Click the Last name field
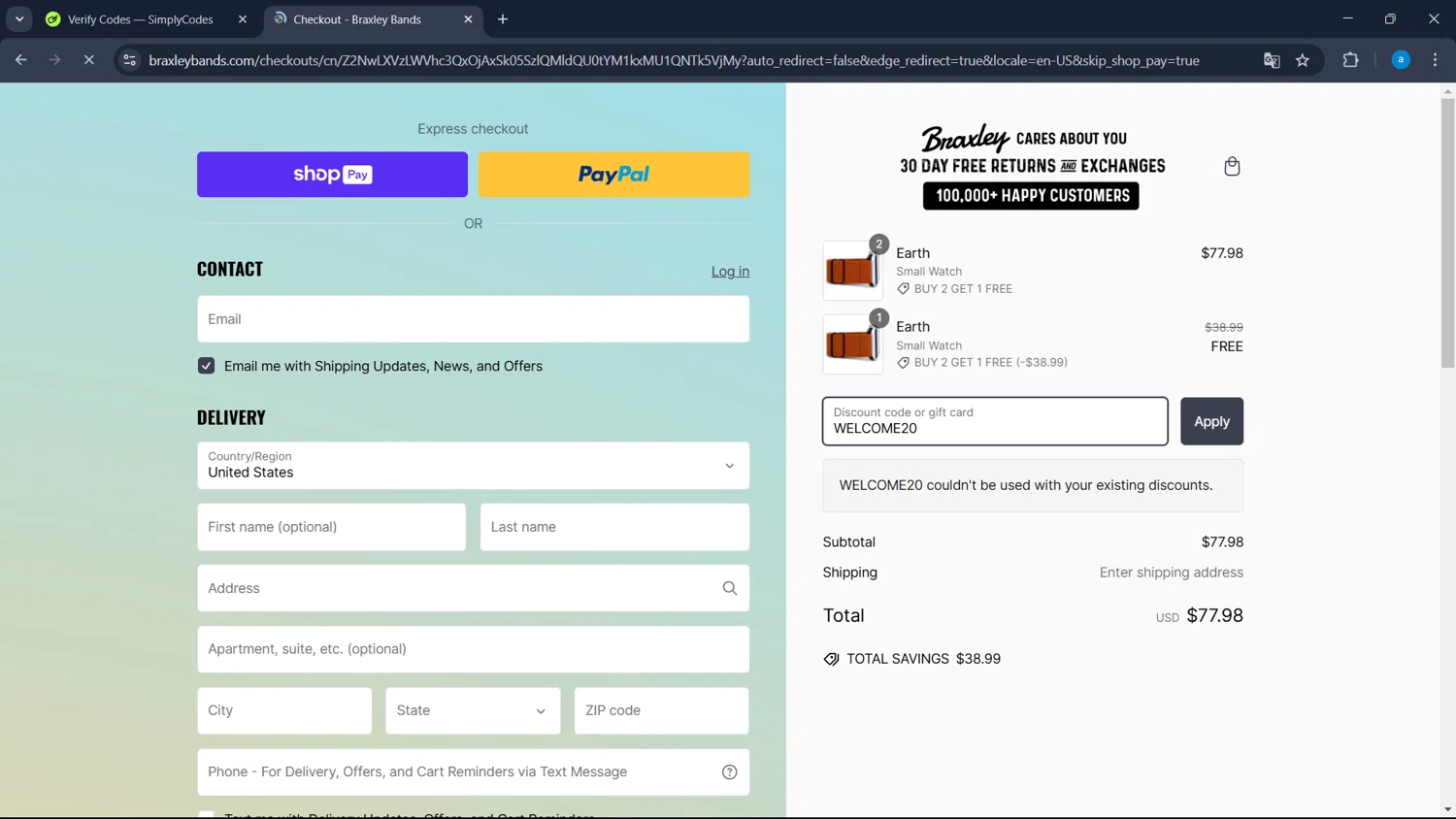This screenshot has width=1456, height=819. click(x=614, y=527)
